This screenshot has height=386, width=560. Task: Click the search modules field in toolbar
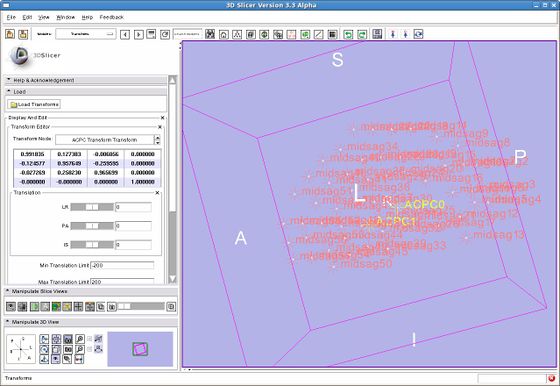(x=188, y=34)
